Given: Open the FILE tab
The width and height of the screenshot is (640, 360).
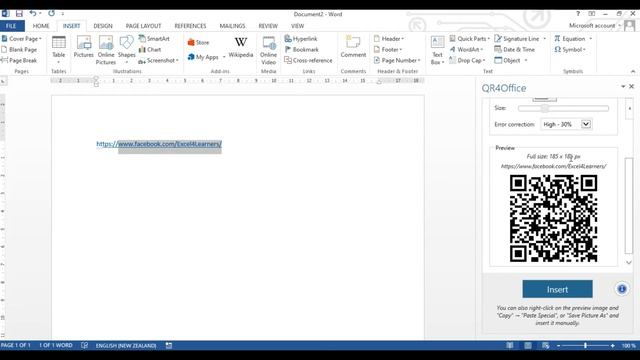Looking at the screenshot, I should tap(11, 26).
